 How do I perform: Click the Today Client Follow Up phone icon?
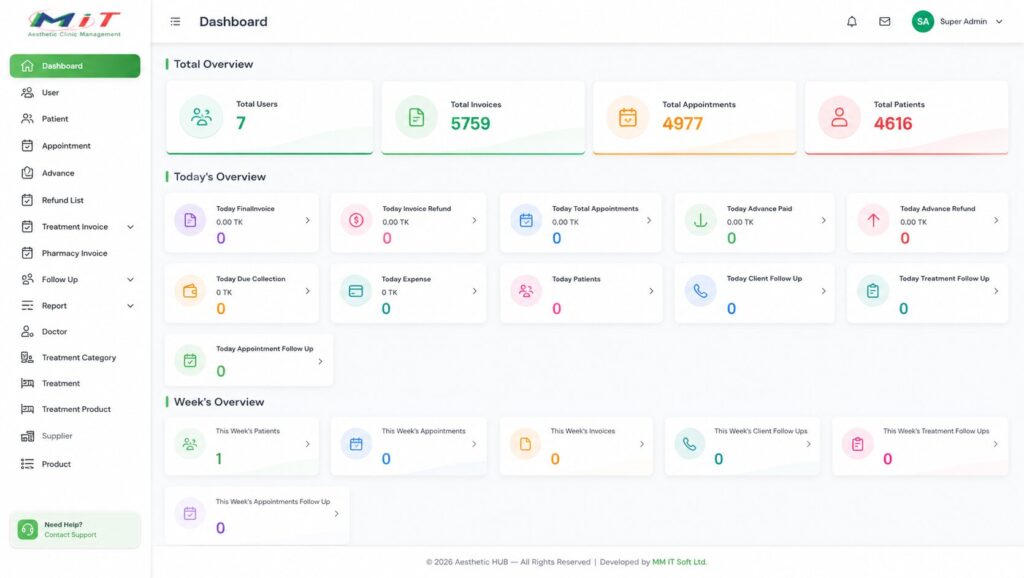click(700, 291)
